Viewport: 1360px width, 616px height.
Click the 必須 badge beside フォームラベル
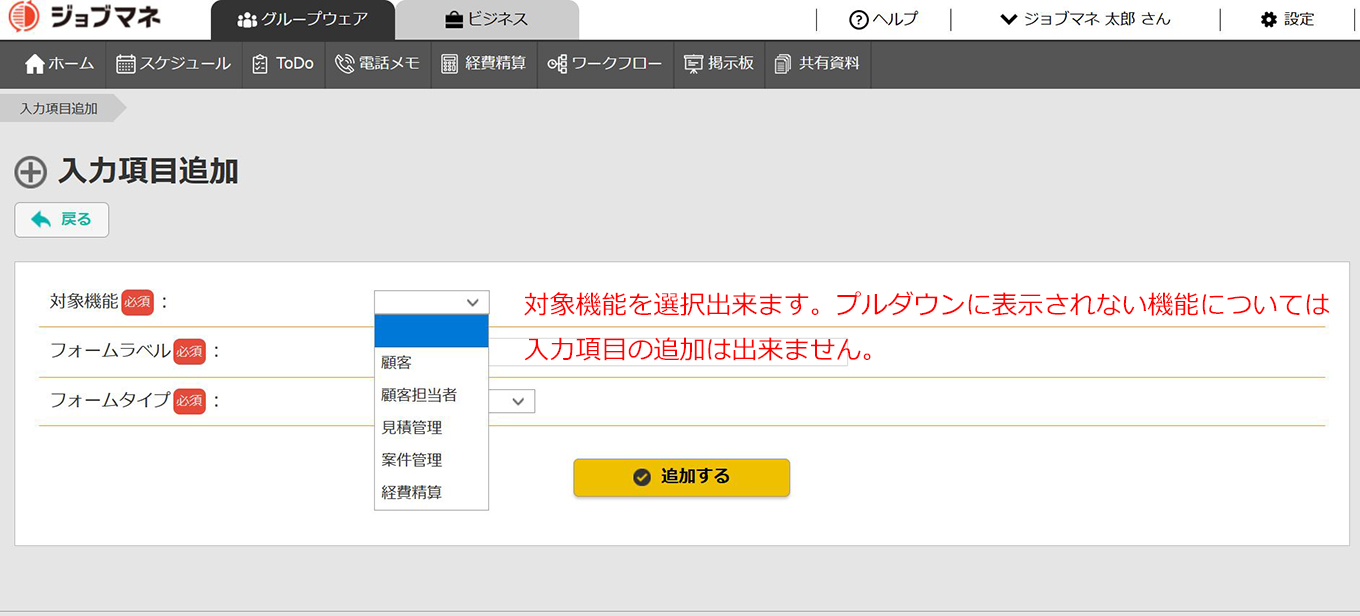189,351
